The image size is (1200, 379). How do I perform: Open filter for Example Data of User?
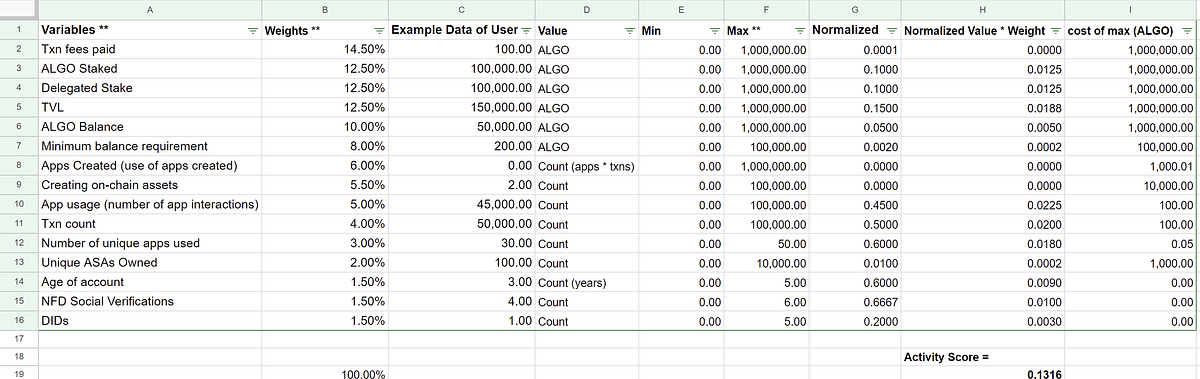coord(526,31)
